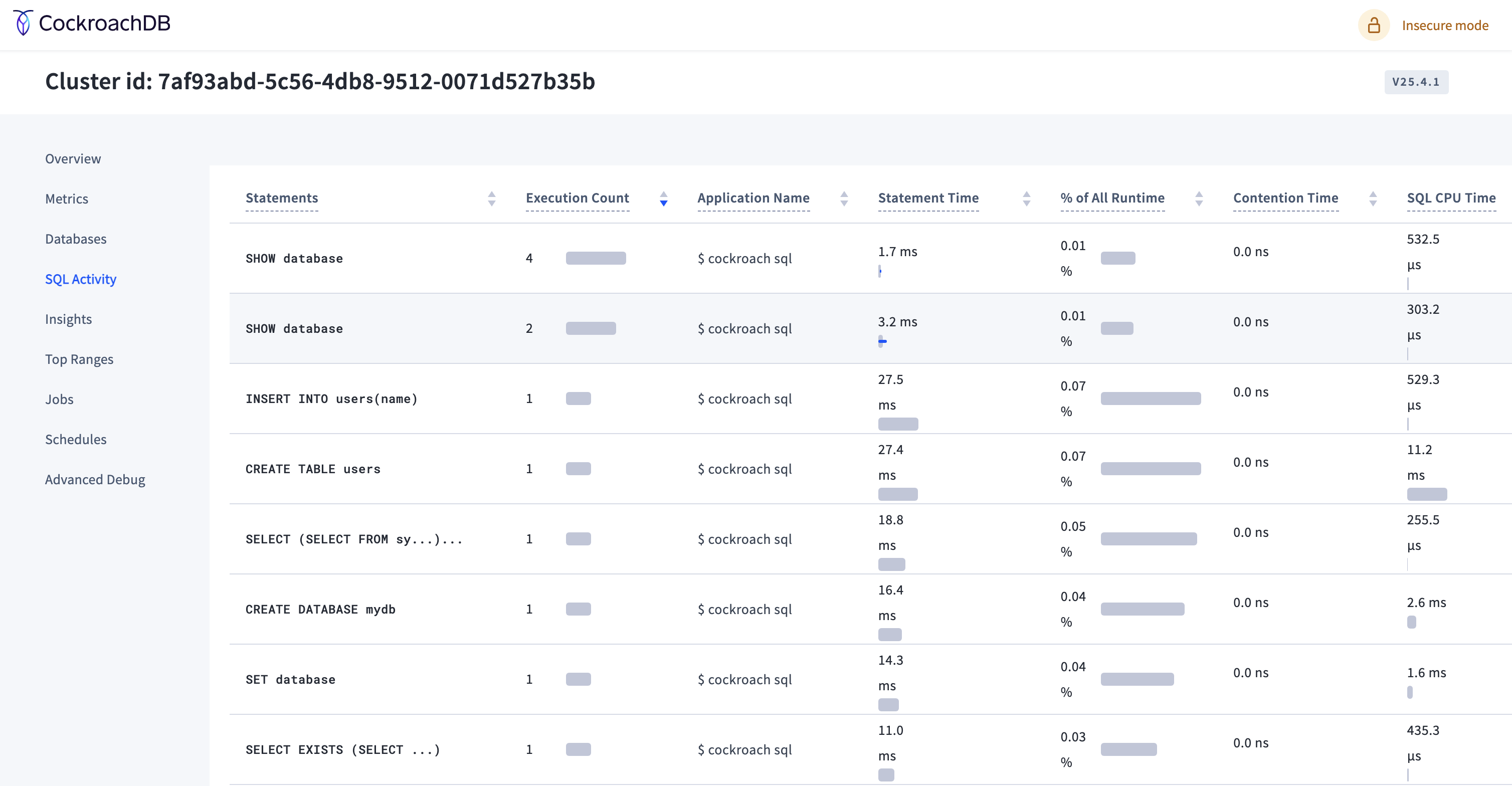The width and height of the screenshot is (1512, 786).
Task: Open the Overview page
Action: (73, 158)
